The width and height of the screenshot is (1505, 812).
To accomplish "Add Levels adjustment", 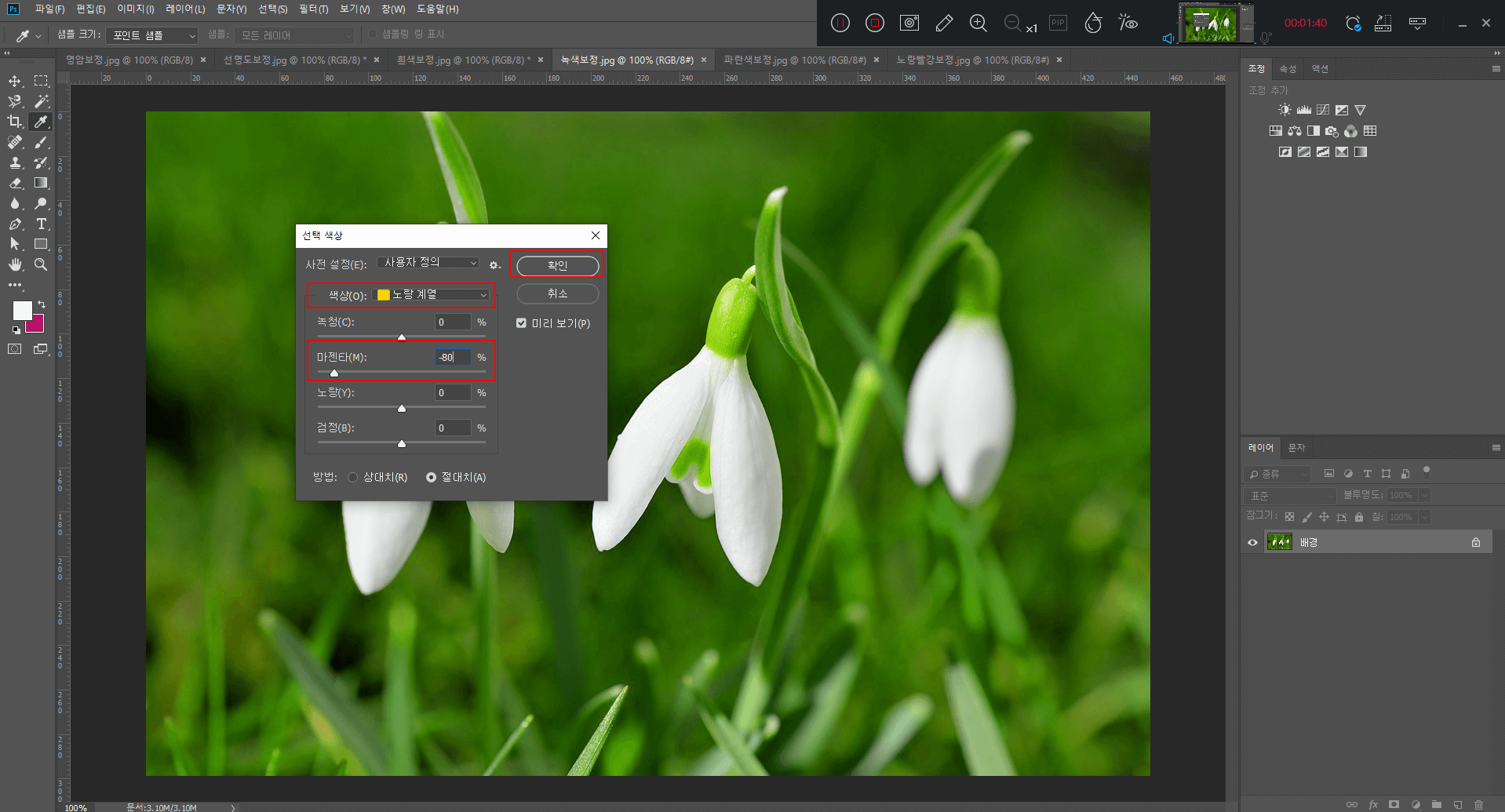I will pos(1303,110).
